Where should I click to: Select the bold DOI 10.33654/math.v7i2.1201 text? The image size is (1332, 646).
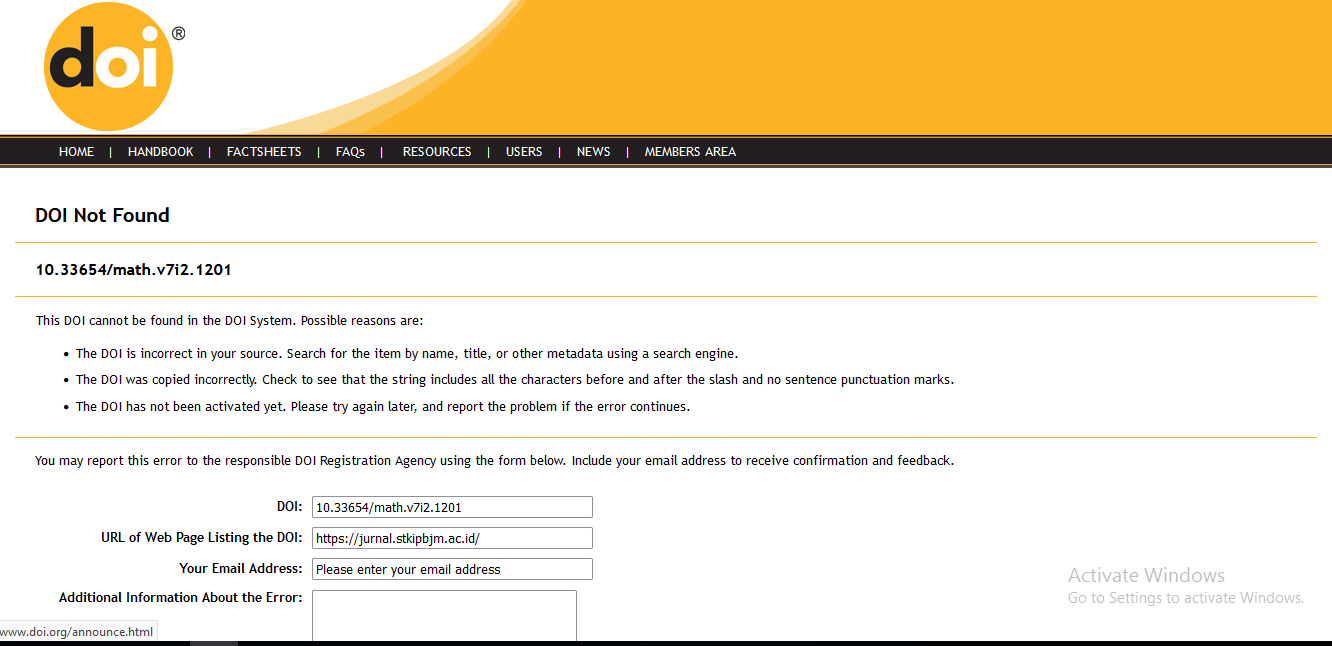134,269
